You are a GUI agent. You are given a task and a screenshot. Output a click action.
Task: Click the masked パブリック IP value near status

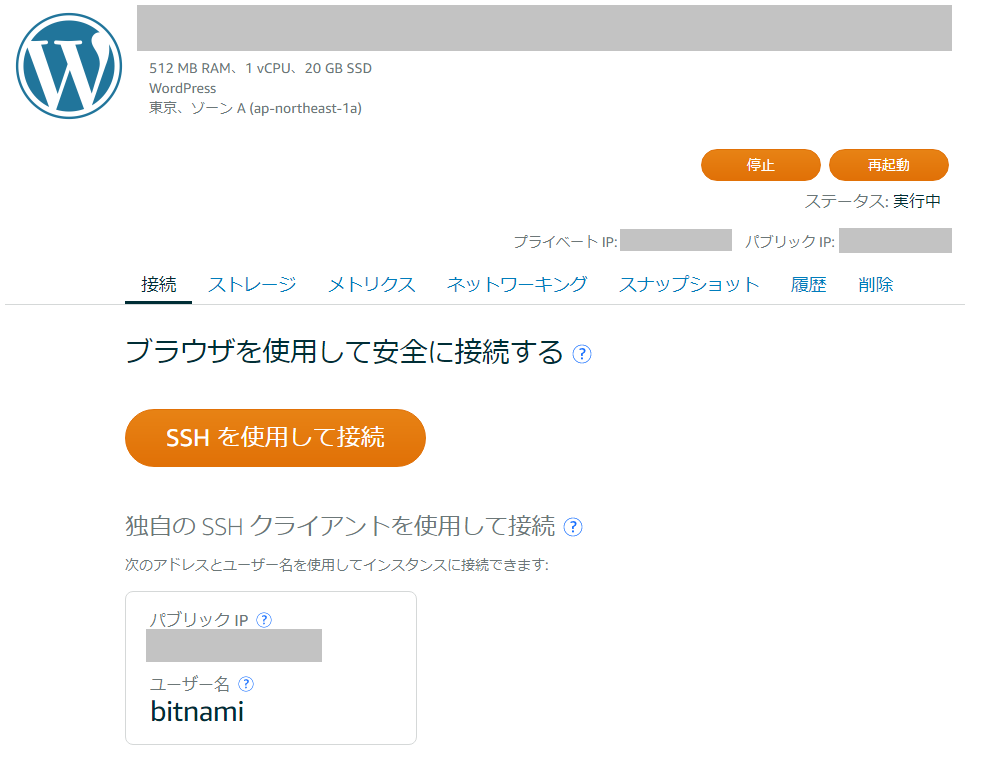[895, 241]
